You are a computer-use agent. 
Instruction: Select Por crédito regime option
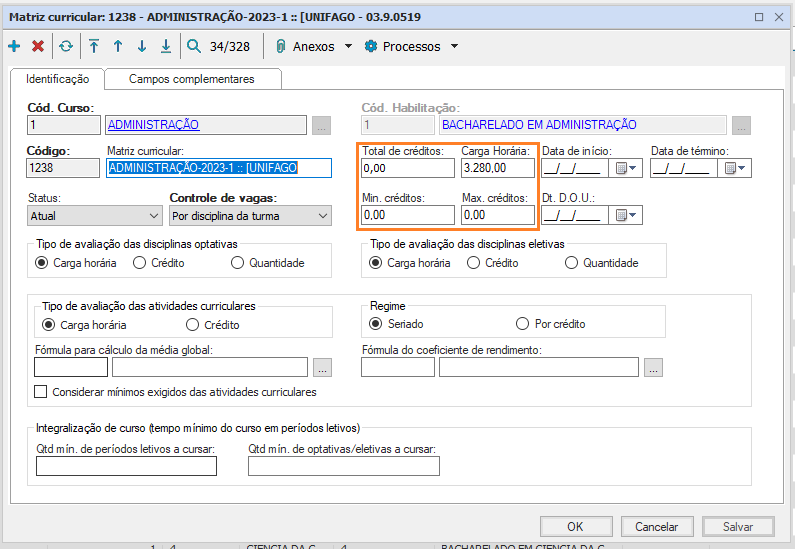tap(522, 324)
